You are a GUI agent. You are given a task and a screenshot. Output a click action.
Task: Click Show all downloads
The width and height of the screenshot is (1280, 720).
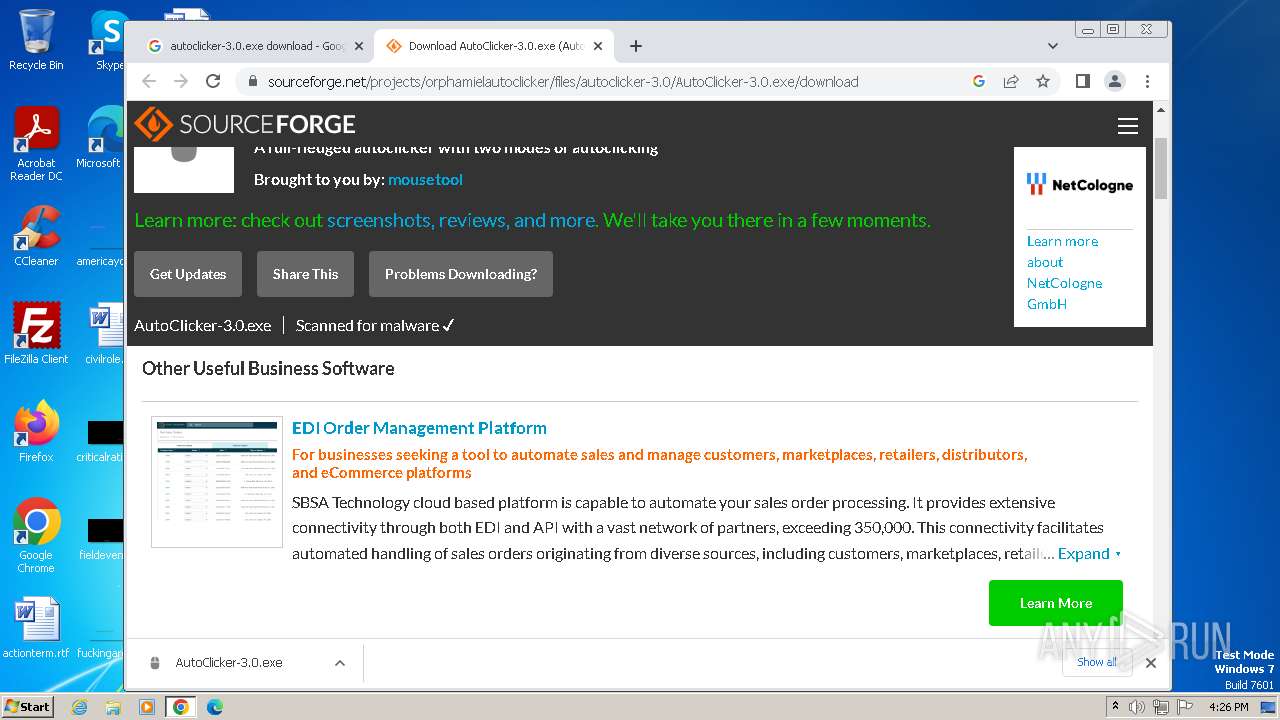tap(1096, 662)
